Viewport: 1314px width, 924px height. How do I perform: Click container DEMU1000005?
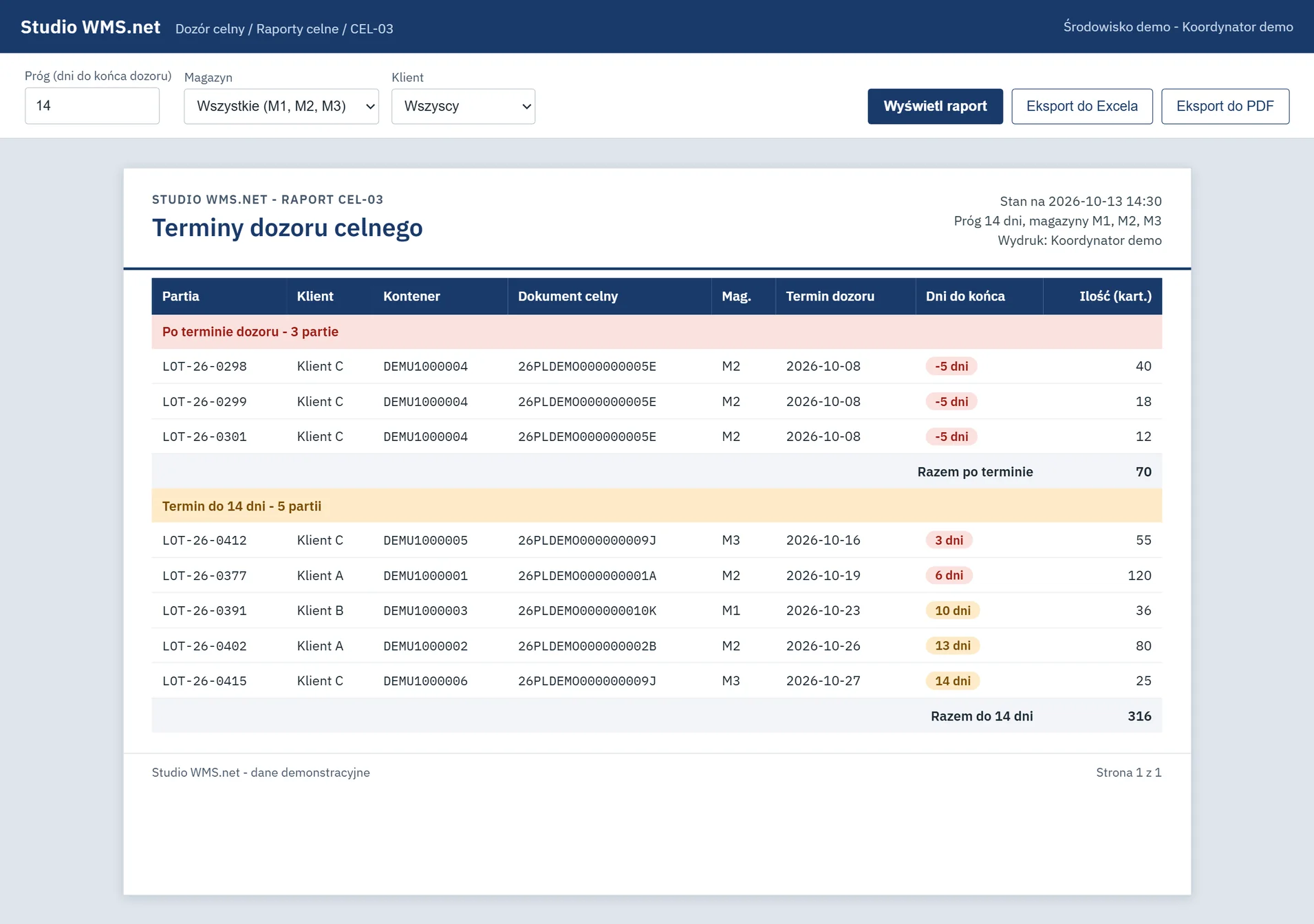pyautogui.click(x=425, y=541)
